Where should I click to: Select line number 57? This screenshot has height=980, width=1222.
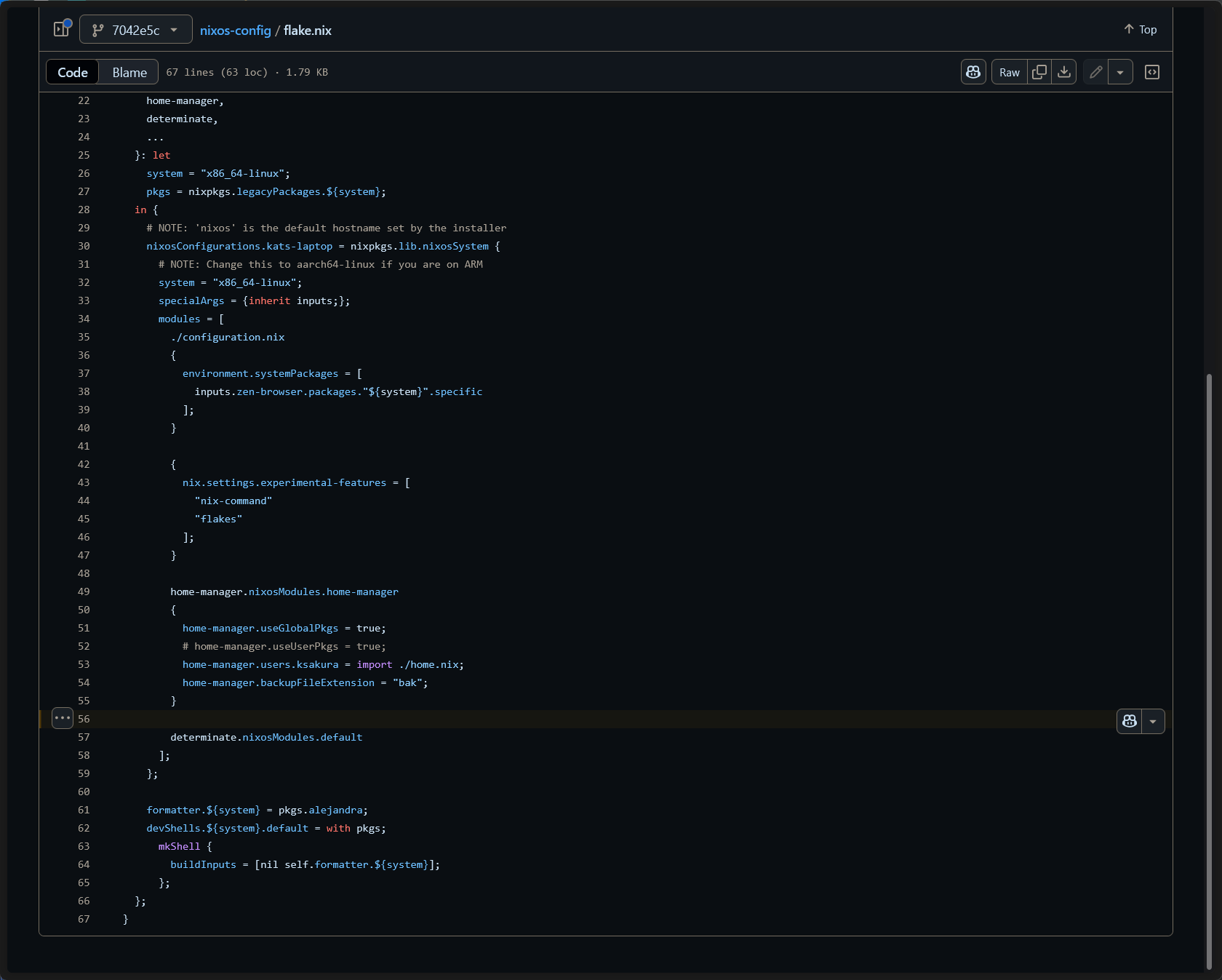point(84,737)
